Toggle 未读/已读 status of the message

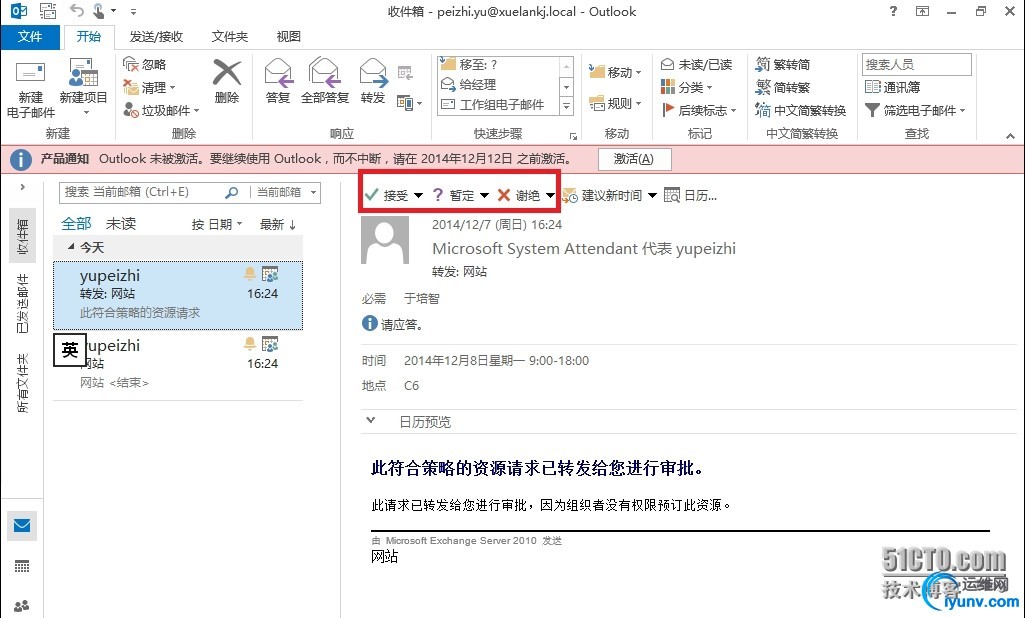tap(696, 64)
